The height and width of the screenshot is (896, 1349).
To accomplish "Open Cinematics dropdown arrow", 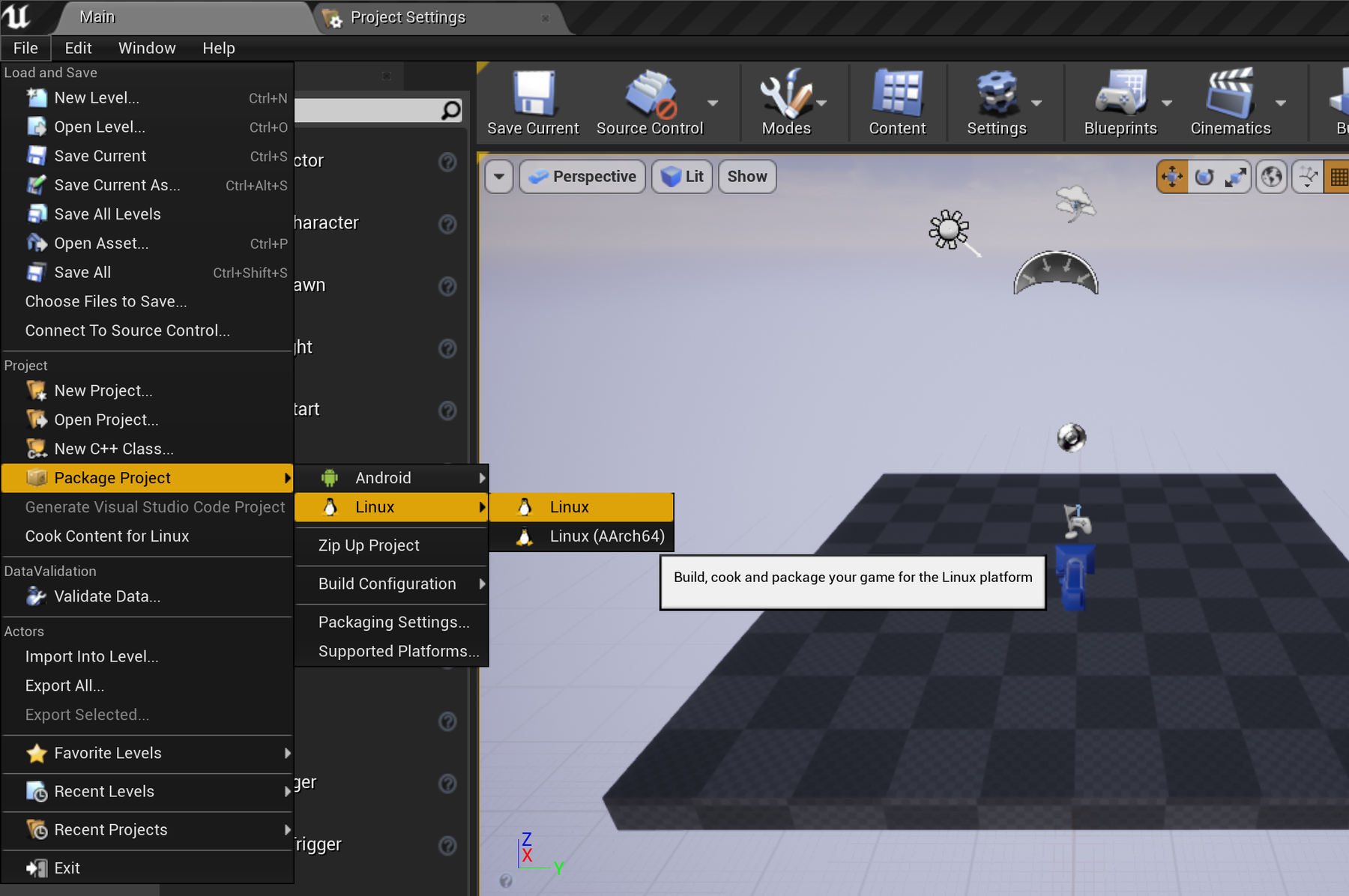I will 1281,103.
